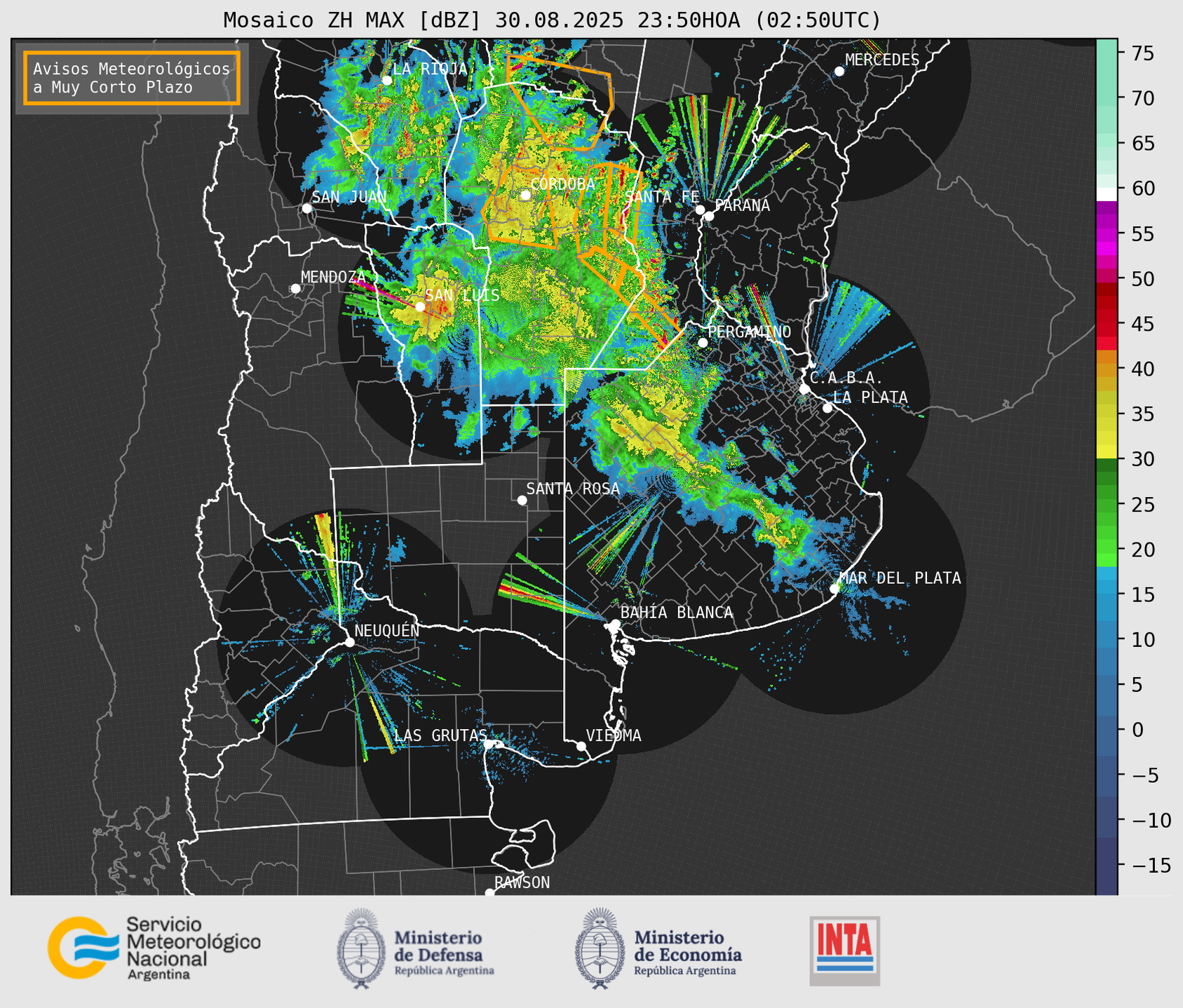Click the 60 dBZ white color band
This screenshot has height=1008, width=1183.
1107,194
